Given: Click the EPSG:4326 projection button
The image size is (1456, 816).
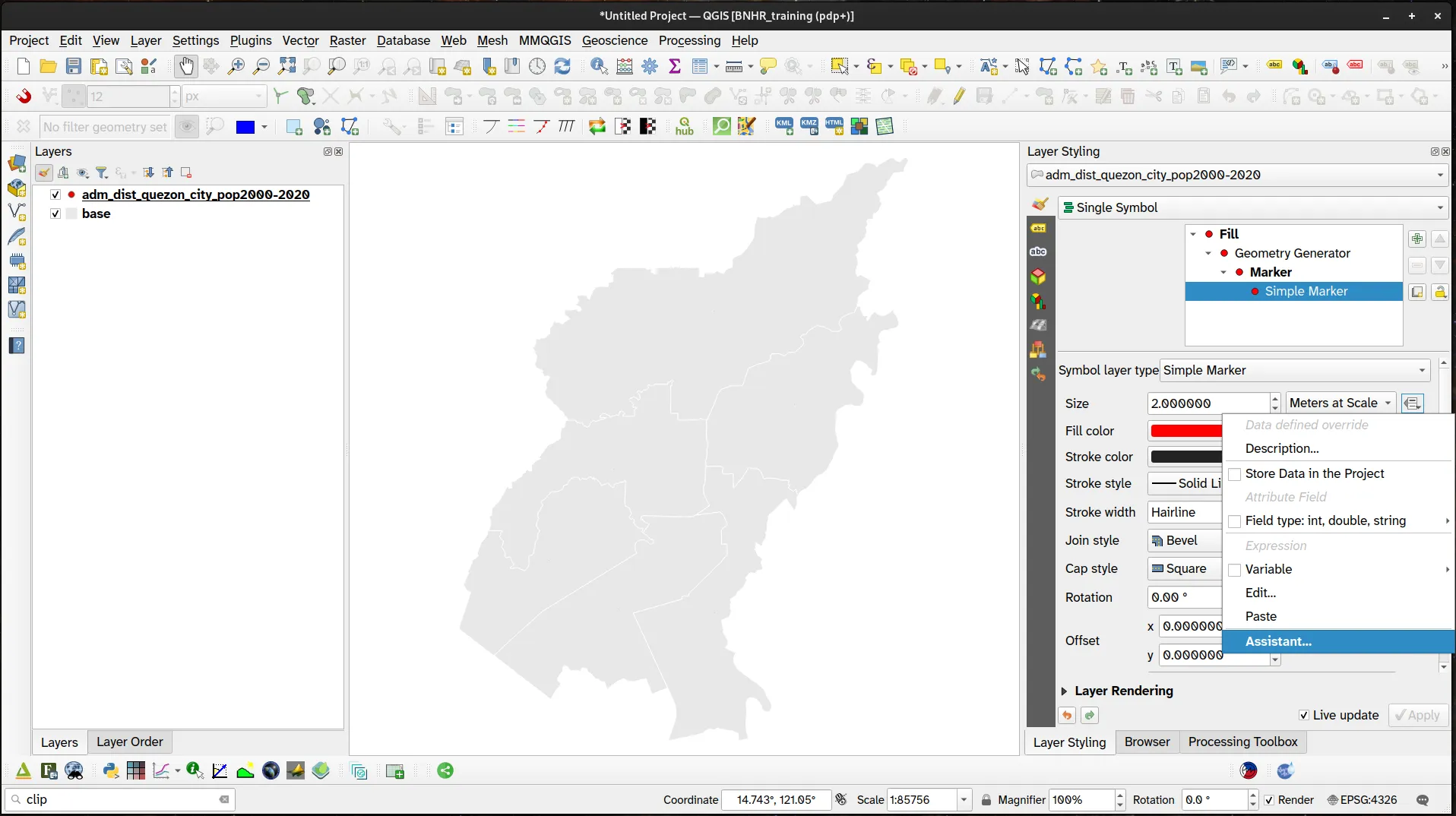Looking at the screenshot, I should [x=1362, y=800].
